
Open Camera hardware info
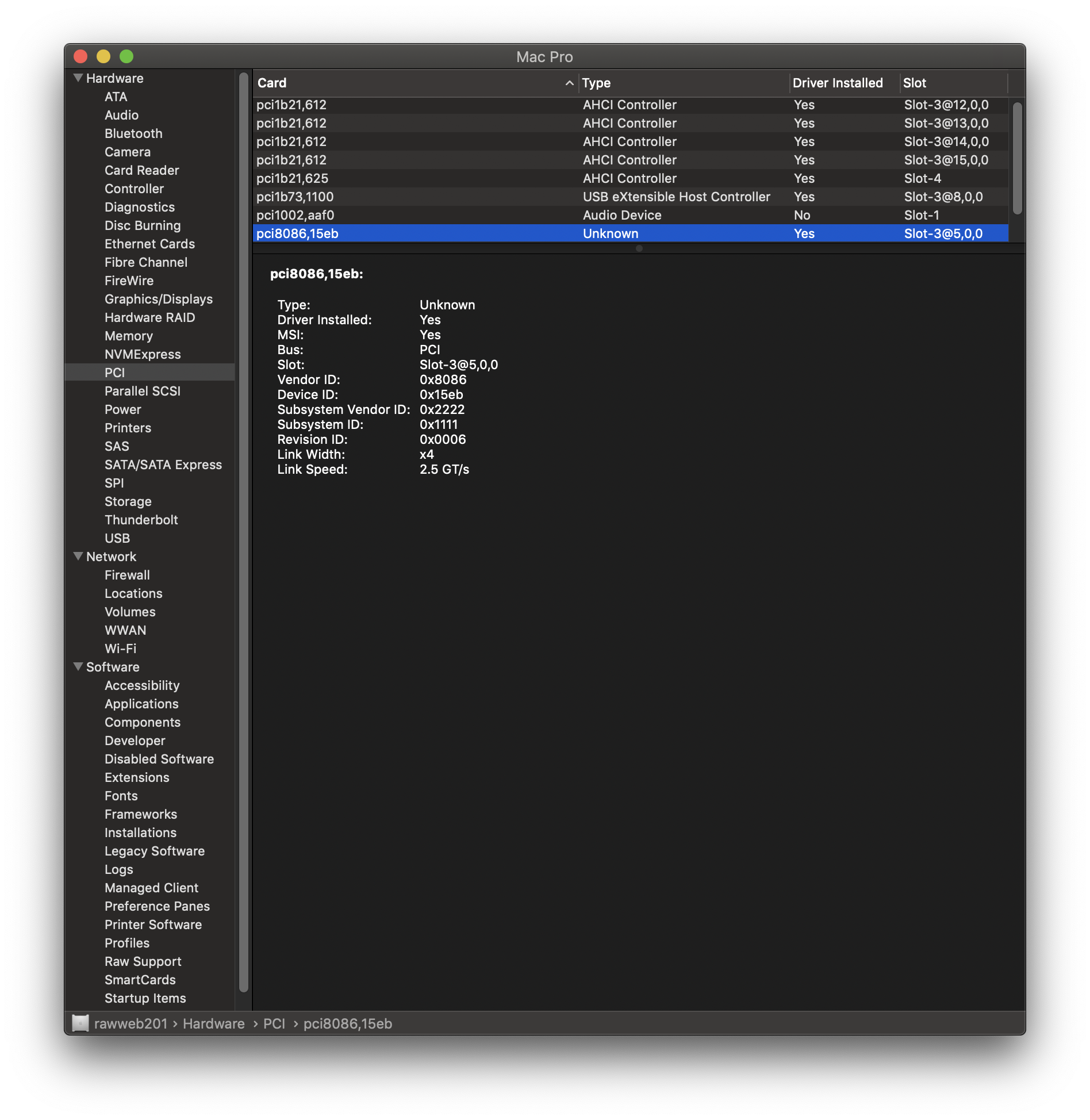128,152
